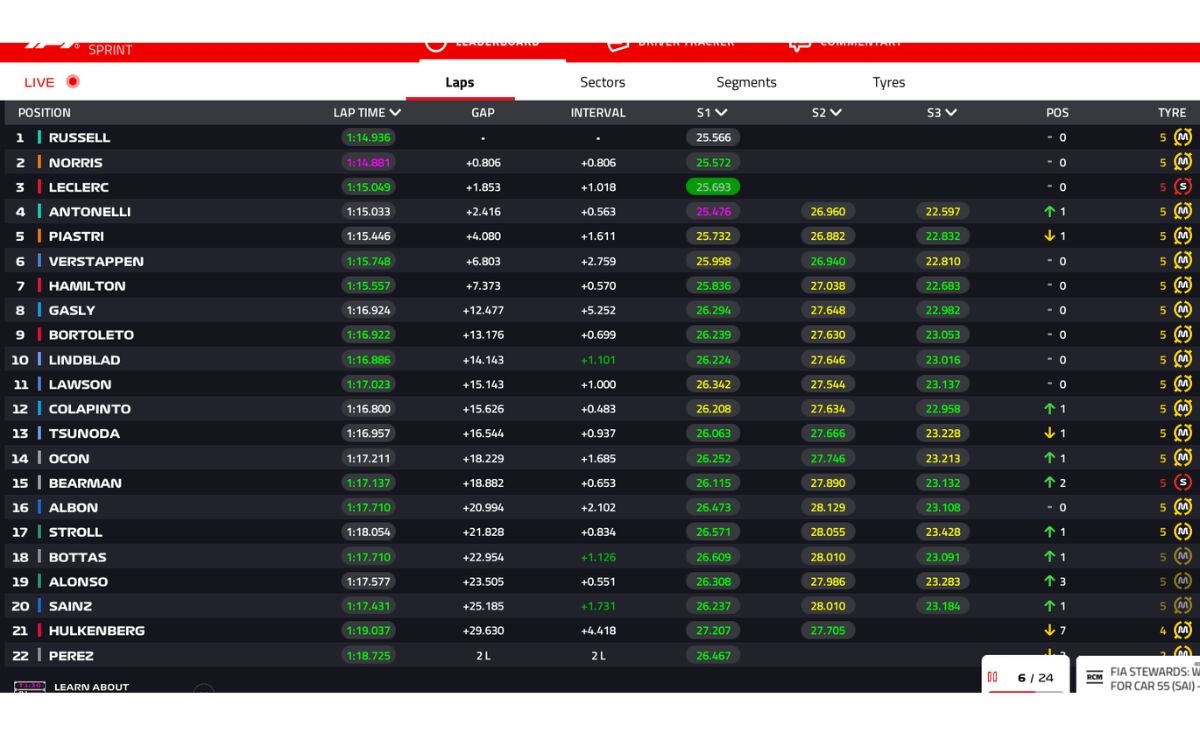Expand the S1 sector column chevron
This screenshot has height=729, width=1200.
pos(721,113)
